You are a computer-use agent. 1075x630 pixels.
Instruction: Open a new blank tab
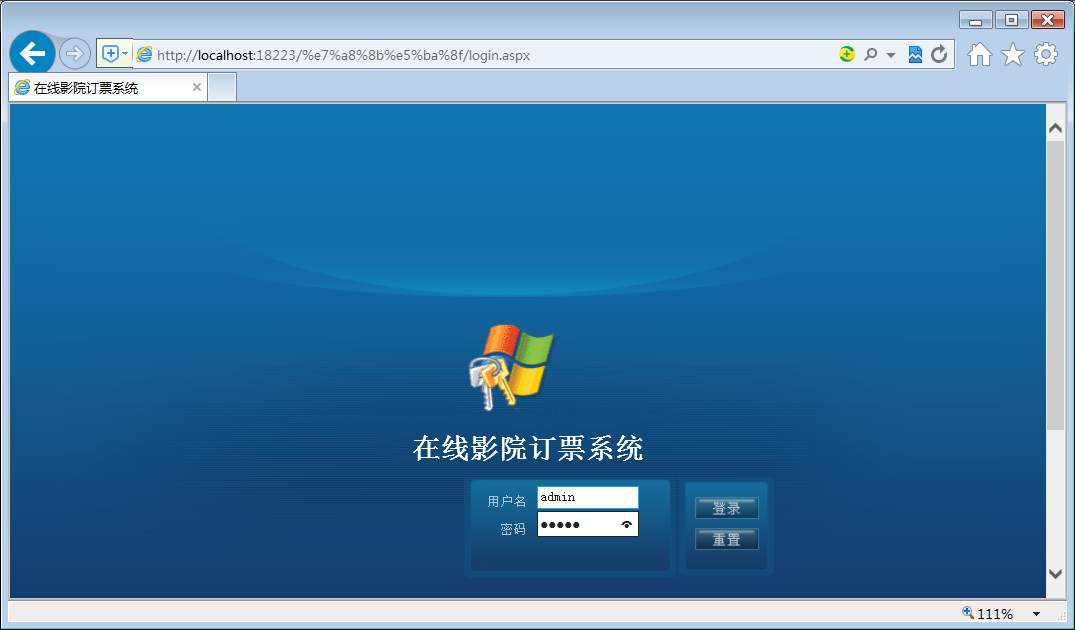(x=222, y=87)
